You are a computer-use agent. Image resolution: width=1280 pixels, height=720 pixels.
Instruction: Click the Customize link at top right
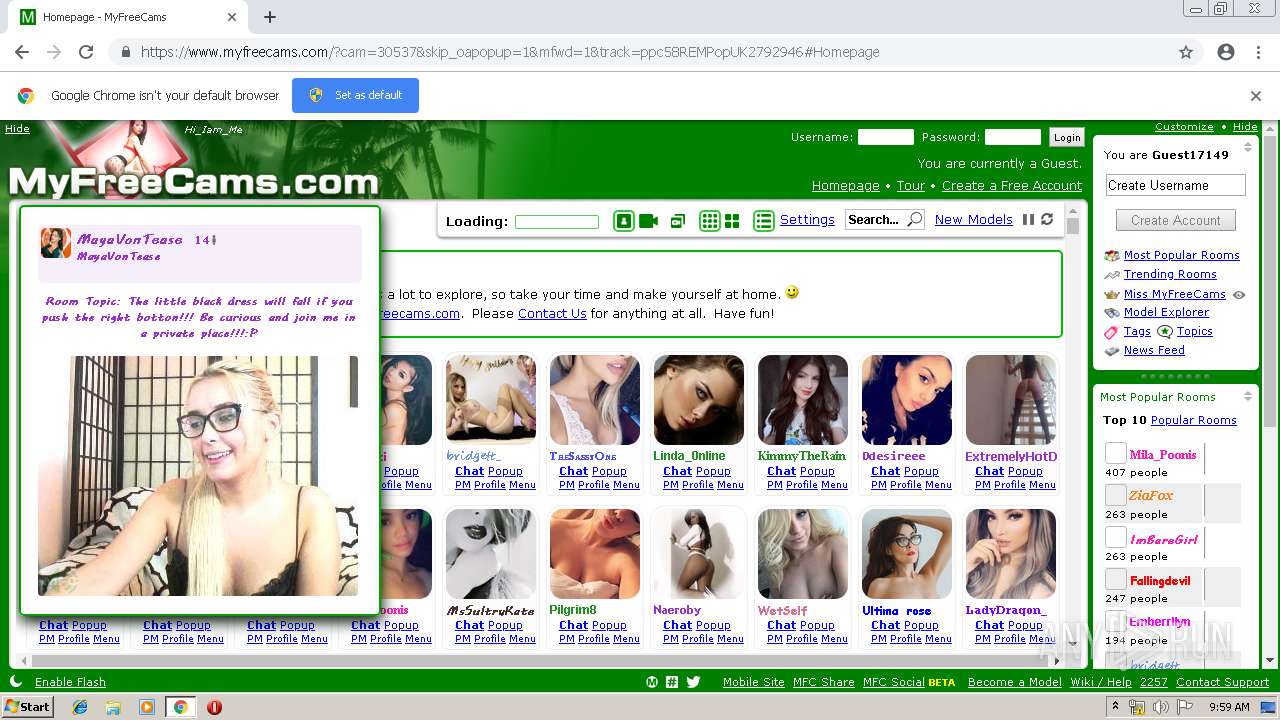tap(1184, 127)
